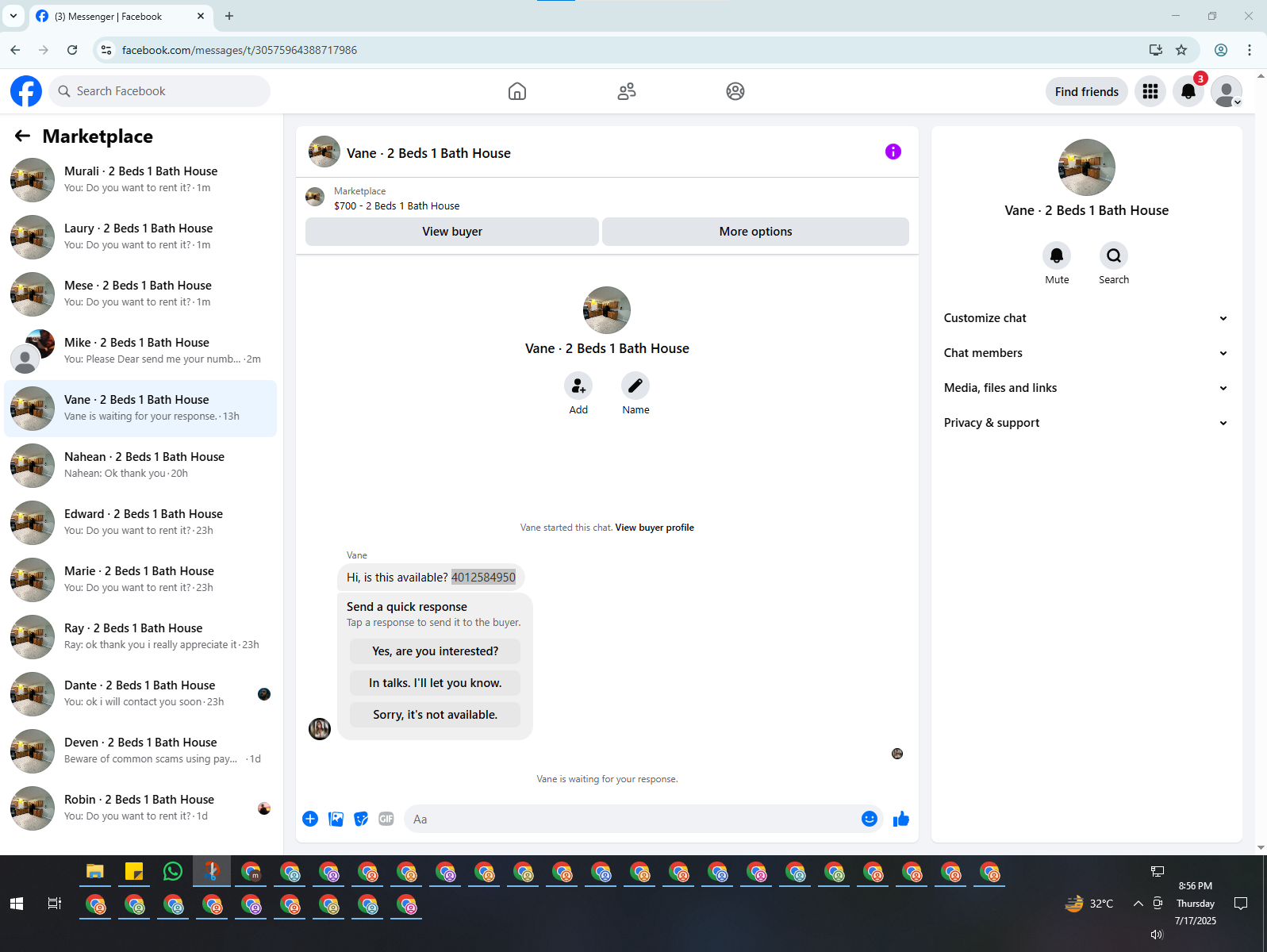Focus the Search Facebook field
The image size is (1267, 952).
(159, 91)
